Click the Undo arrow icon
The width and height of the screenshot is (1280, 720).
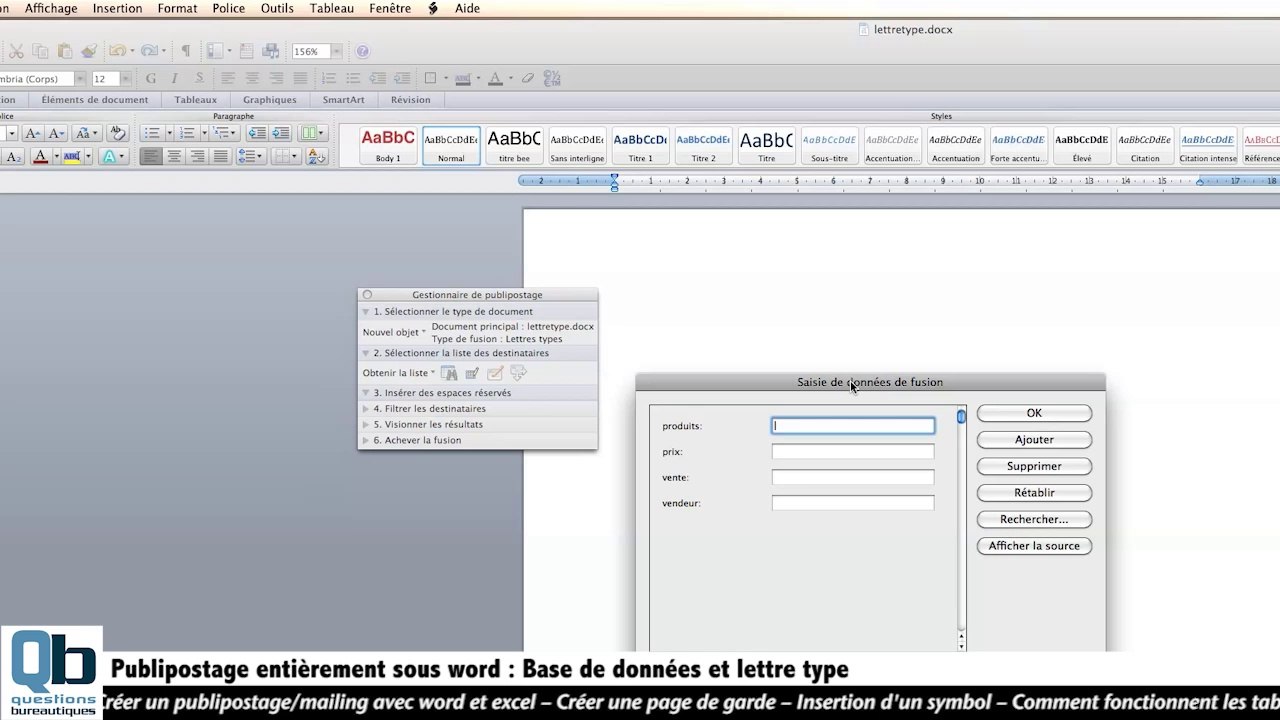point(118,51)
